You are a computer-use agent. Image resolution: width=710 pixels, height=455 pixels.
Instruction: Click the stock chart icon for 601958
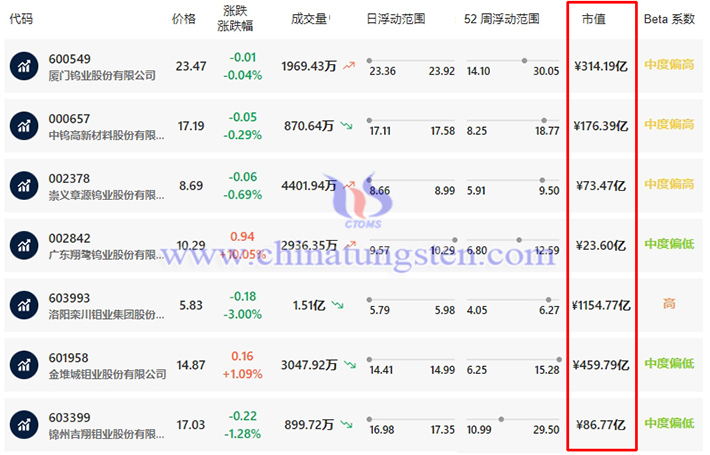pos(24,365)
